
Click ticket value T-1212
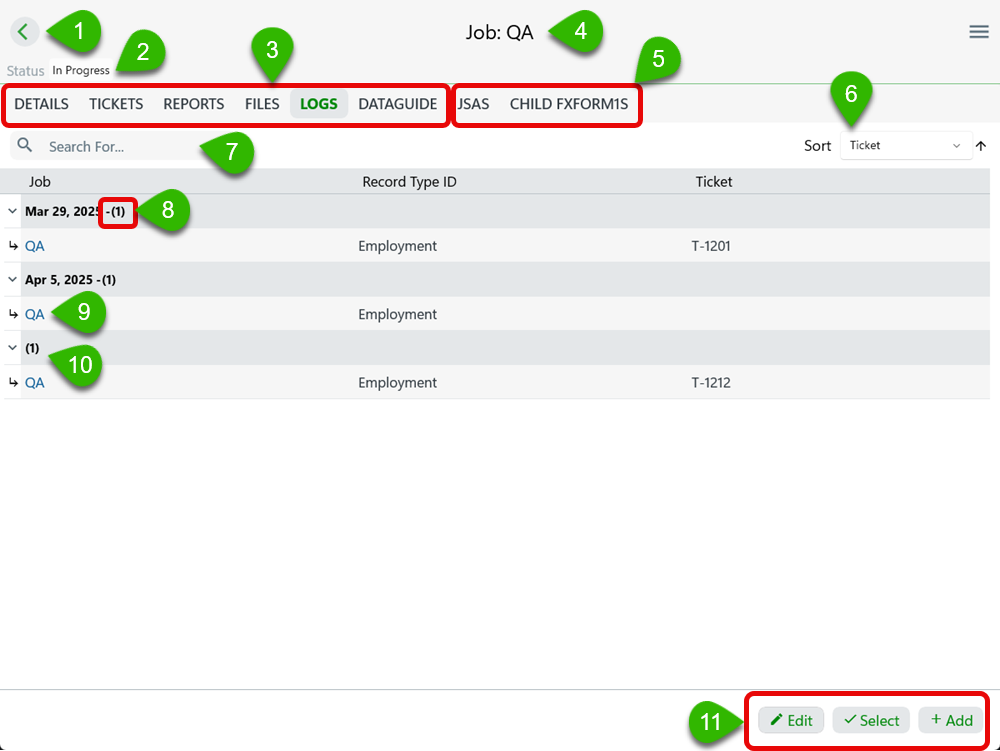click(711, 383)
